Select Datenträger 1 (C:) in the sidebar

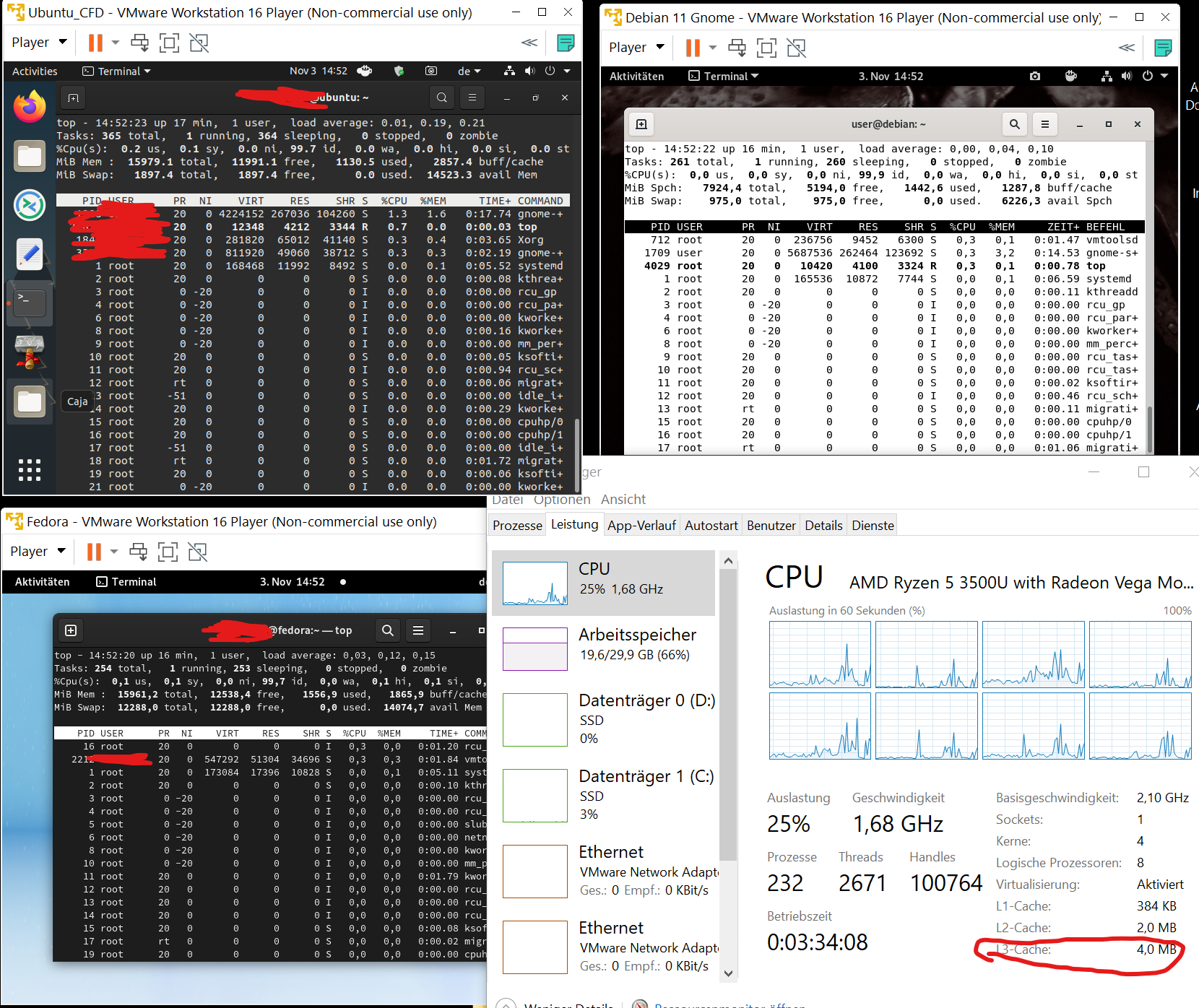click(x=604, y=796)
